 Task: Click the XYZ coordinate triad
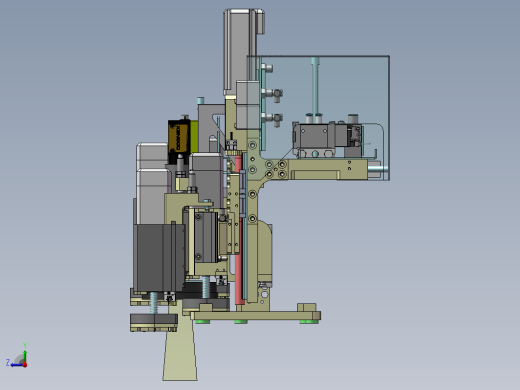(x=17, y=356)
